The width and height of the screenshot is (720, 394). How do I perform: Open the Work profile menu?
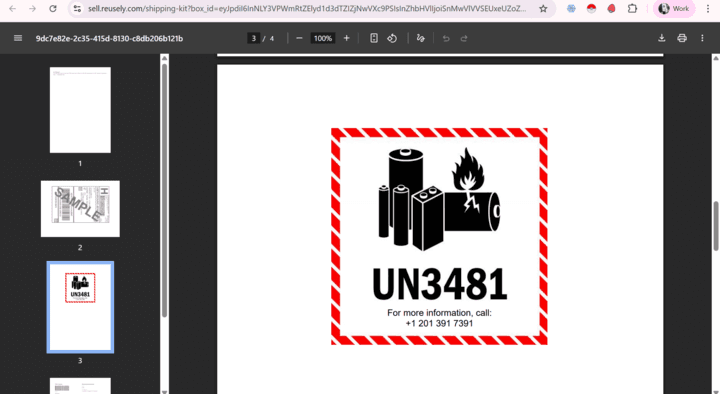[x=674, y=9]
